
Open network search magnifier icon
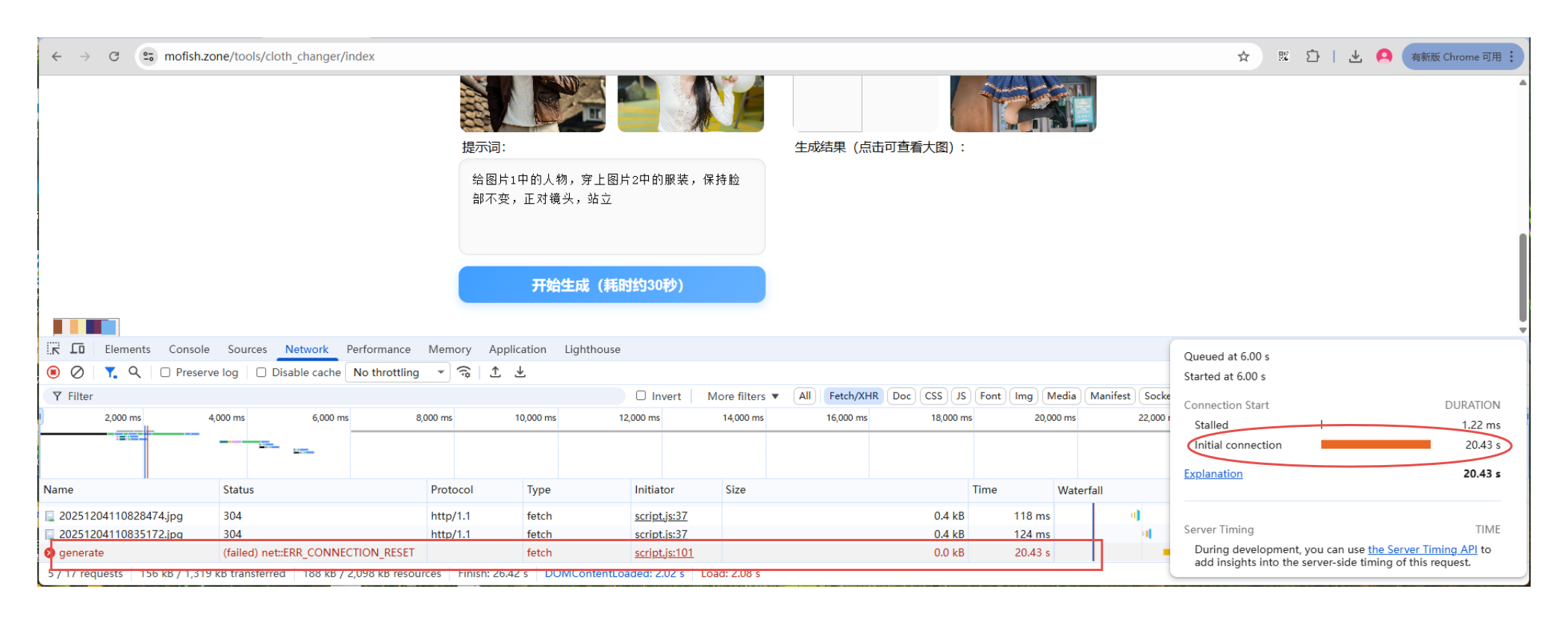point(134,372)
